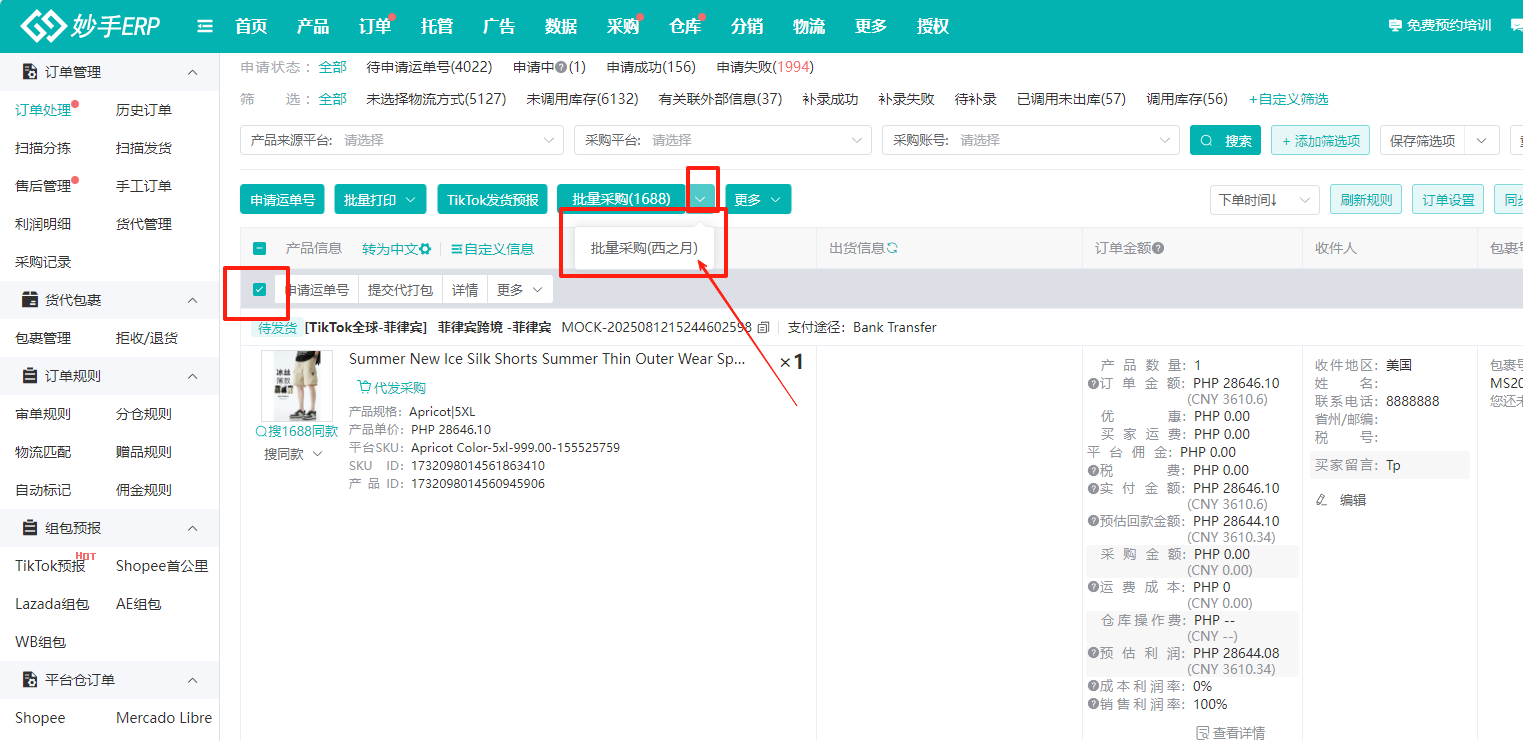The width and height of the screenshot is (1523, 741).
Task: Click the 搜1688同款 link
Action: point(296,431)
